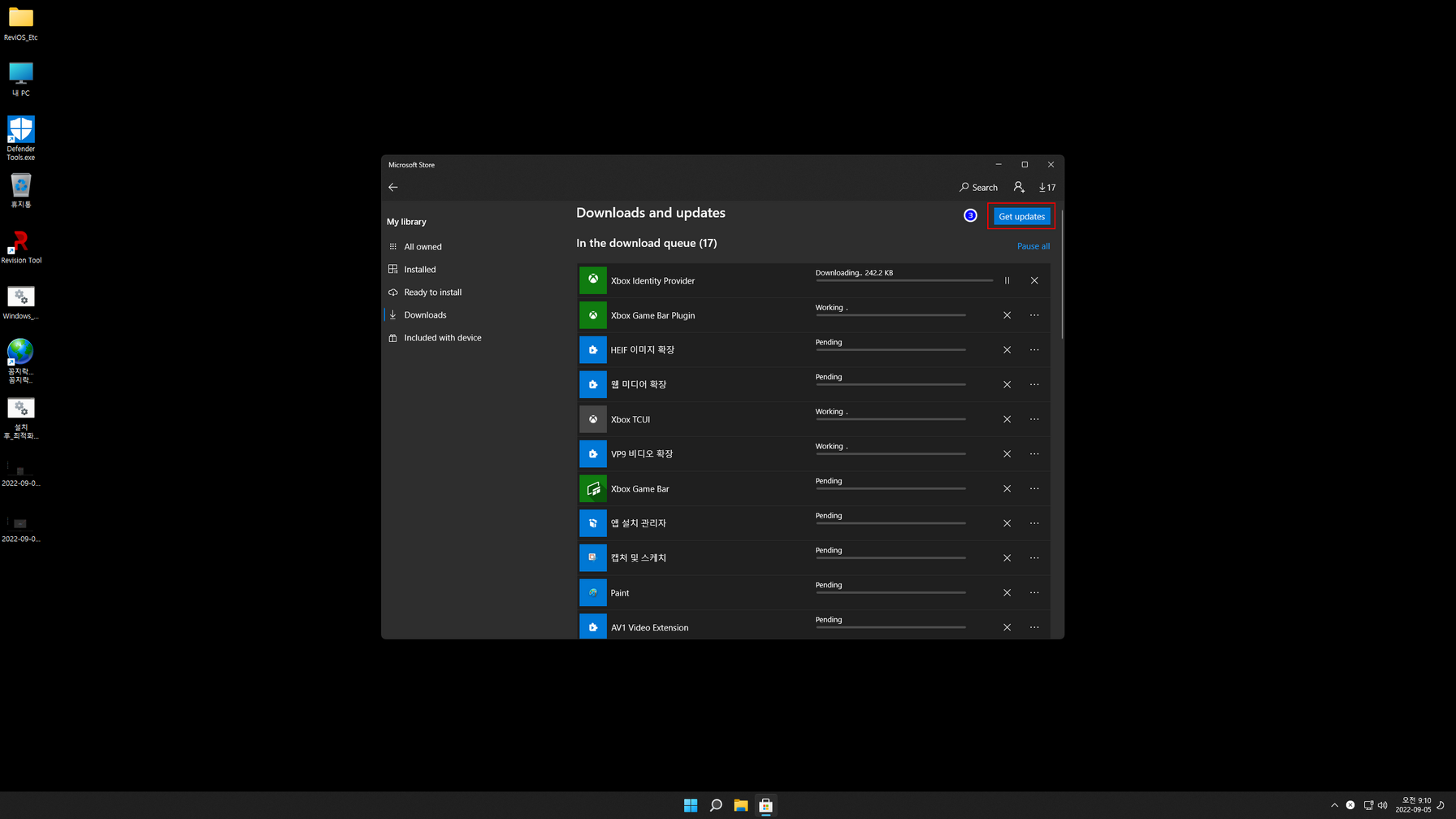The width and height of the screenshot is (1456, 819).
Task: Open the user account icon
Action: pos(1019,187)
